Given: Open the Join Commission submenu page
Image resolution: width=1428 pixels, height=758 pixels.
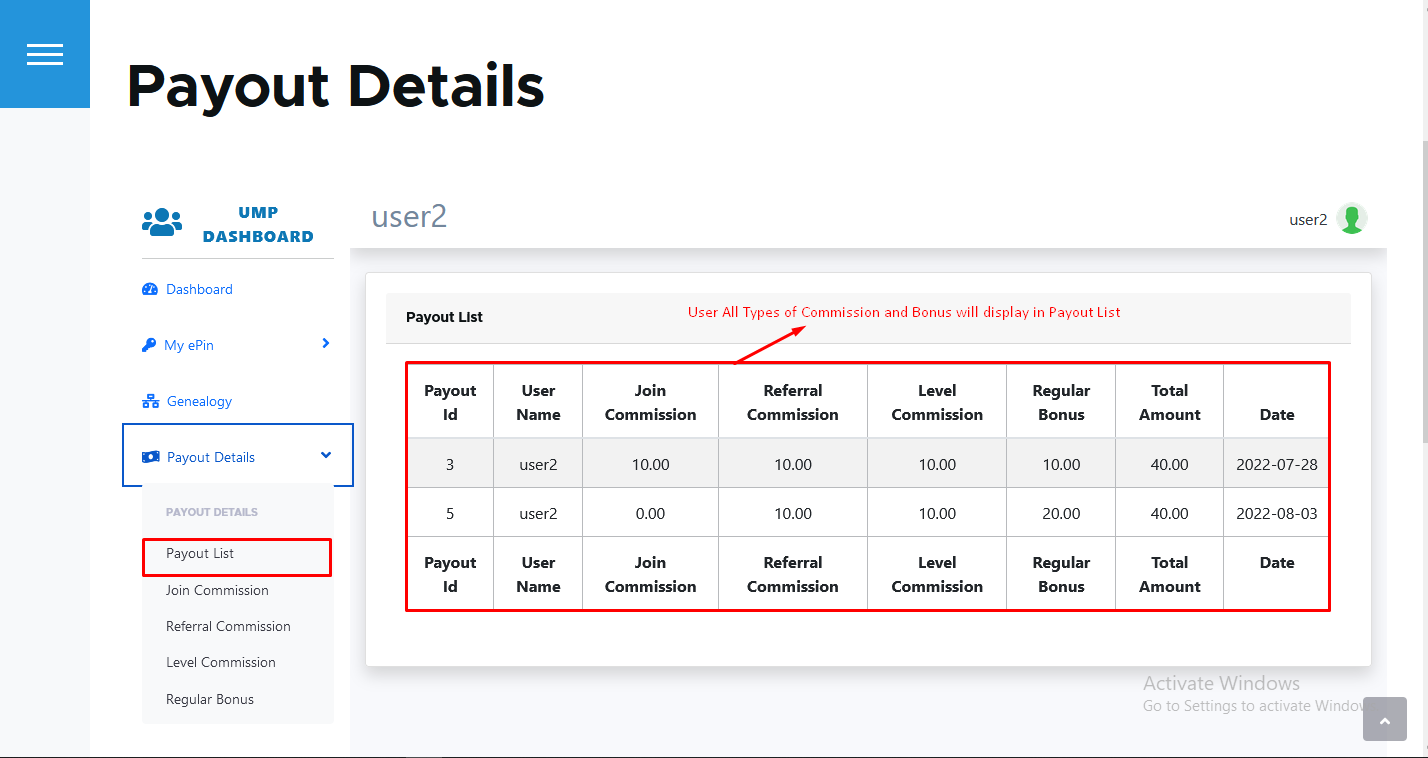Looking at the screenshot, I should point(217,590).
